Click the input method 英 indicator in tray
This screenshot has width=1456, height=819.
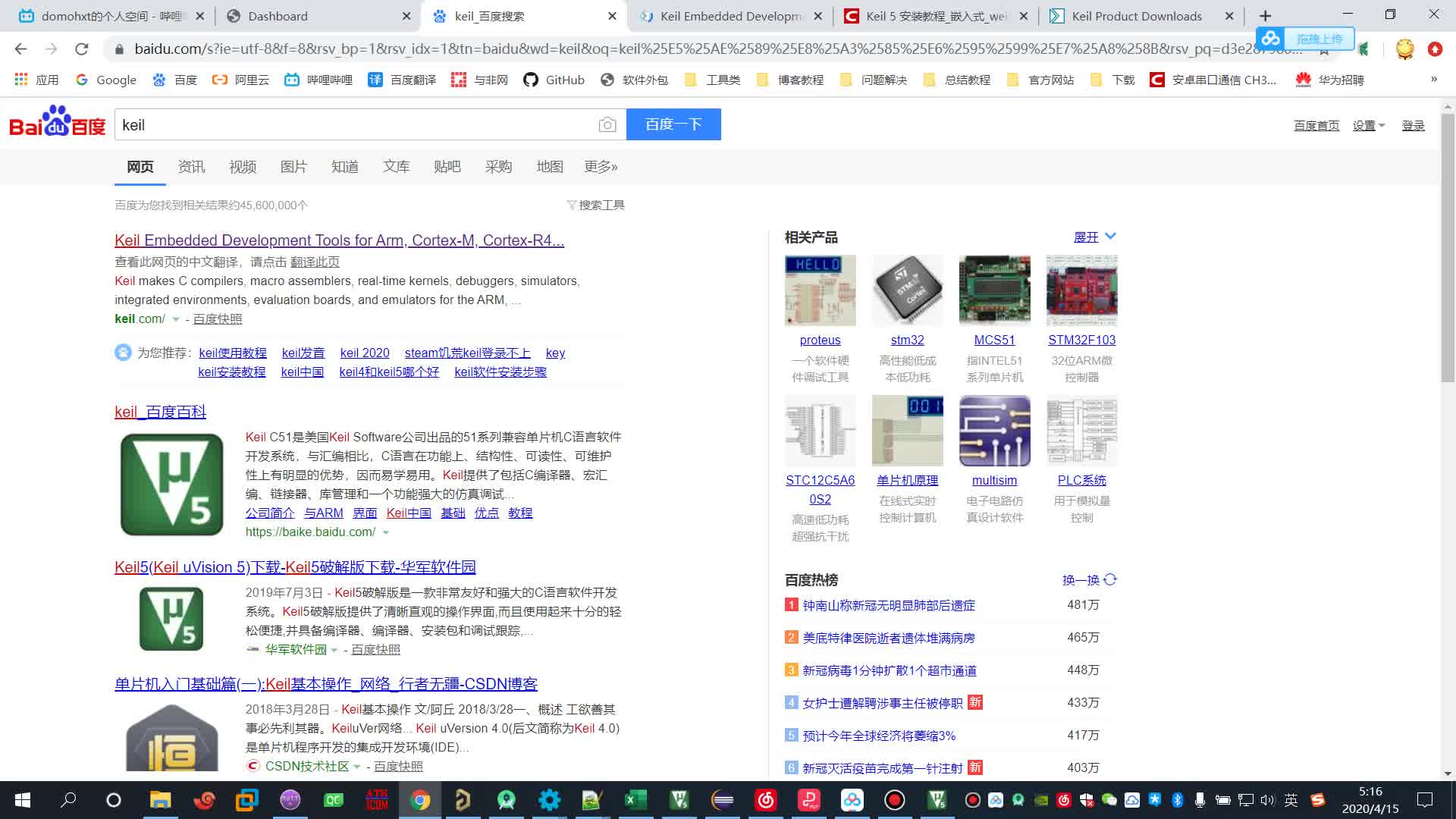1291,800
